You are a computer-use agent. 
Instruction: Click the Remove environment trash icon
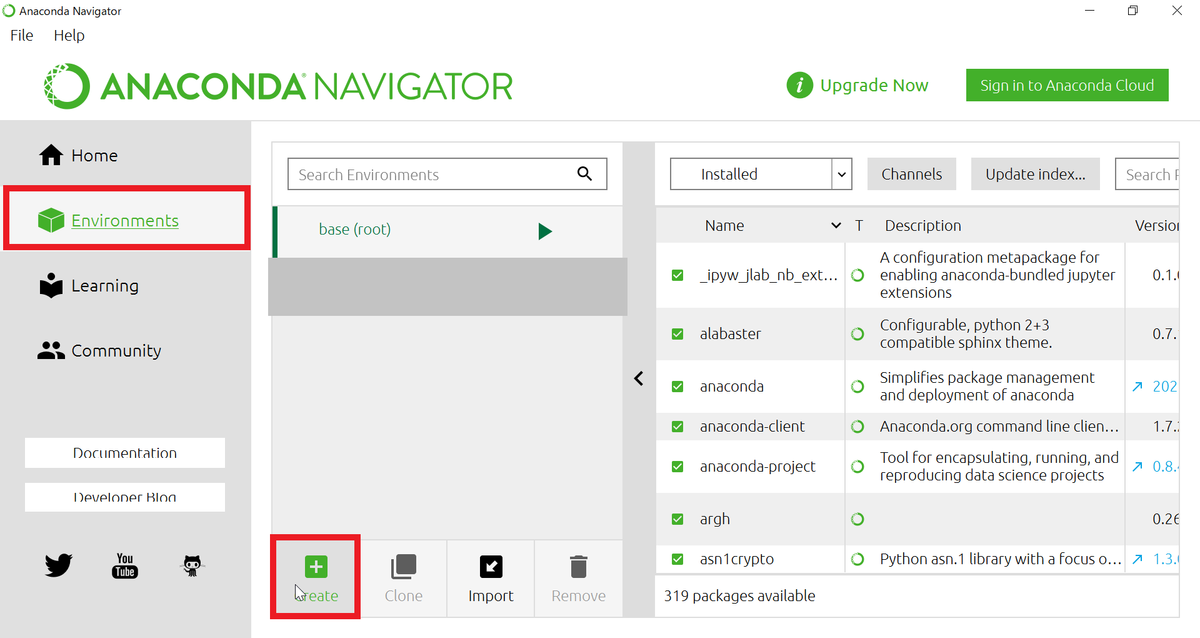(x=578, y=567)
